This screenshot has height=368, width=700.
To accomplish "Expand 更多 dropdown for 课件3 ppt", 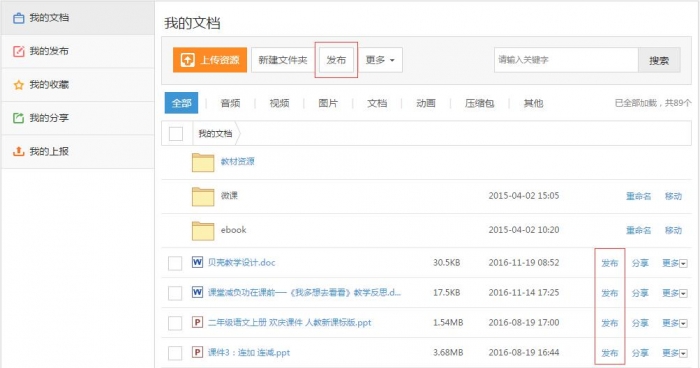I will click(675, 353).
